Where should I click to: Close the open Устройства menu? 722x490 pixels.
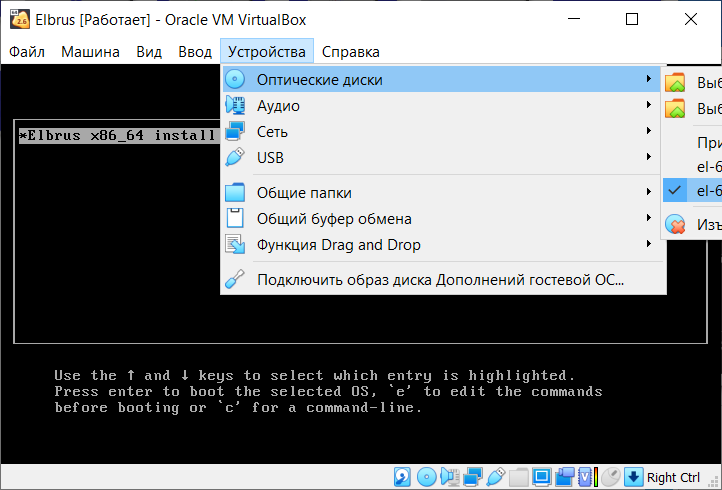click(267, 52)
